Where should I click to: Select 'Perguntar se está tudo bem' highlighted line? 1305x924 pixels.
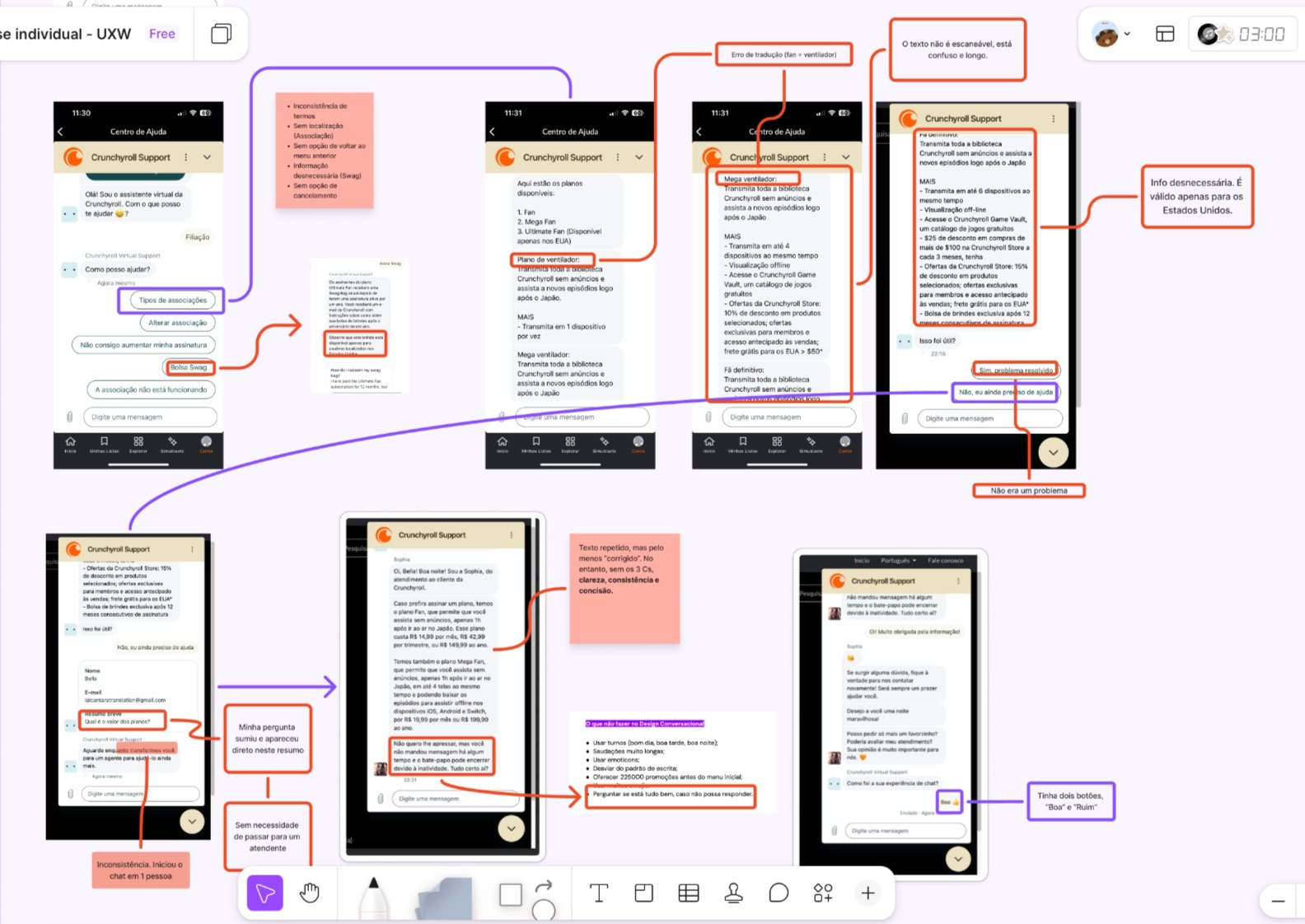tap(671, 795)
